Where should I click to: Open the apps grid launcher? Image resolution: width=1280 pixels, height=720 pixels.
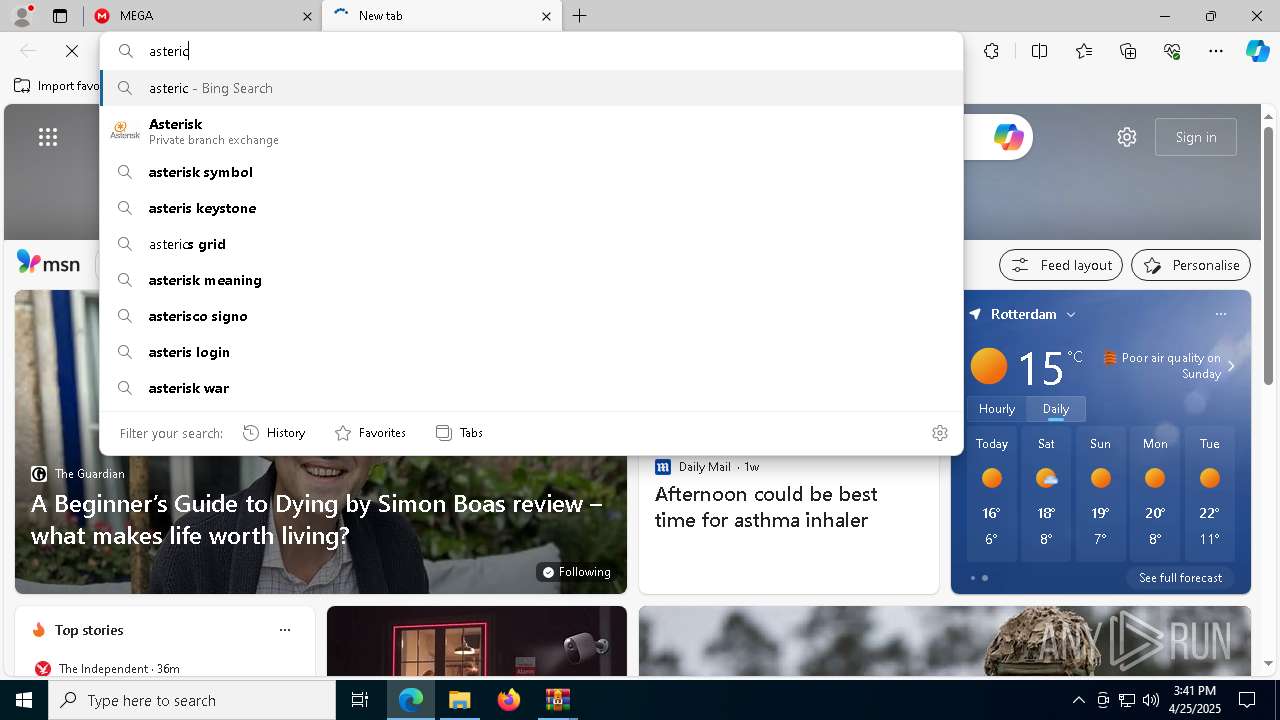[48, 137]
